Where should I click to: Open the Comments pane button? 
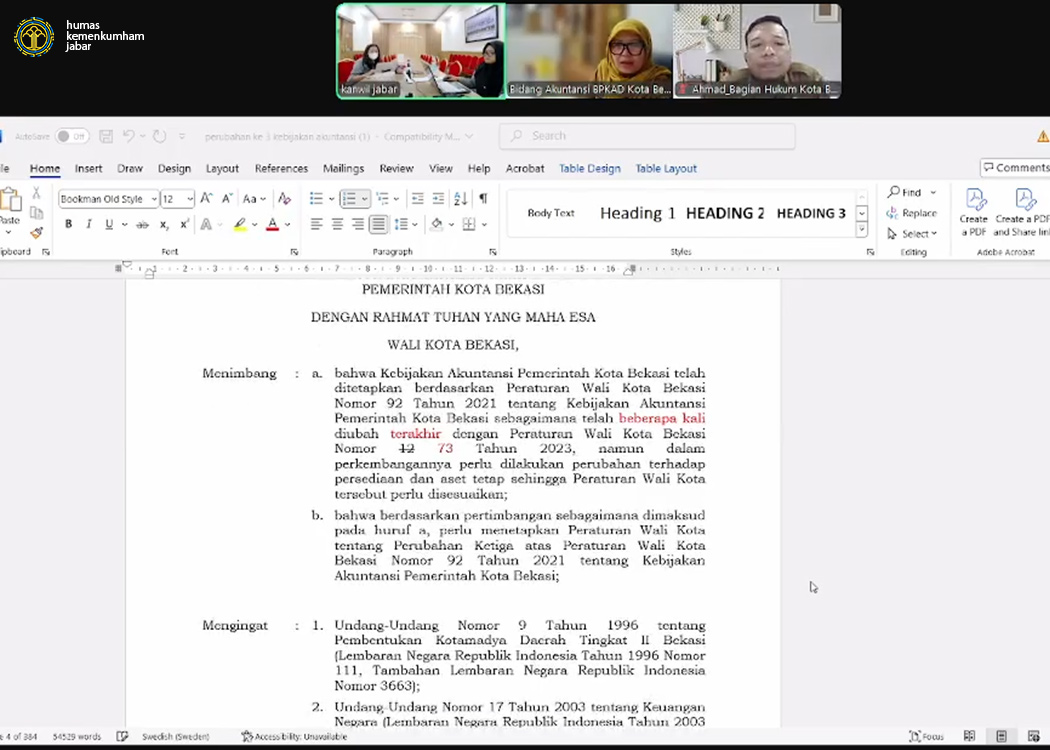pyautogui.click(x=1015, y=168)
